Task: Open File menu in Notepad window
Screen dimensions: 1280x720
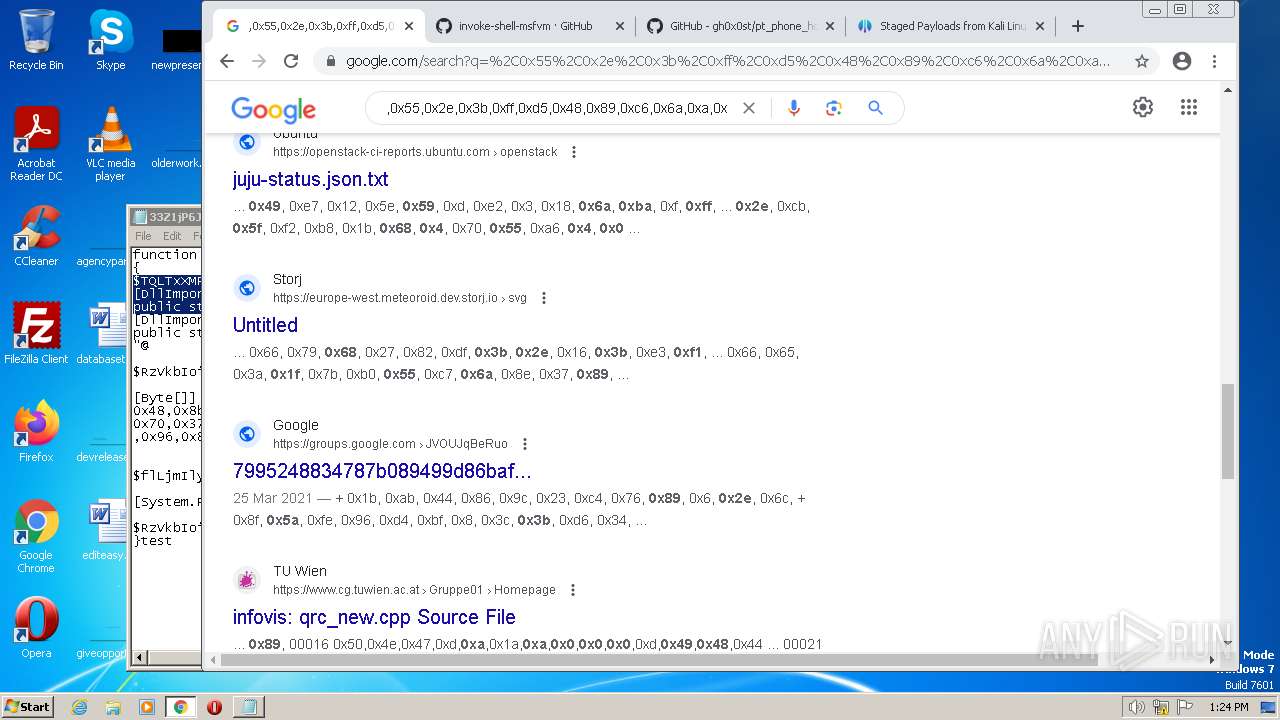Action: 143,236
